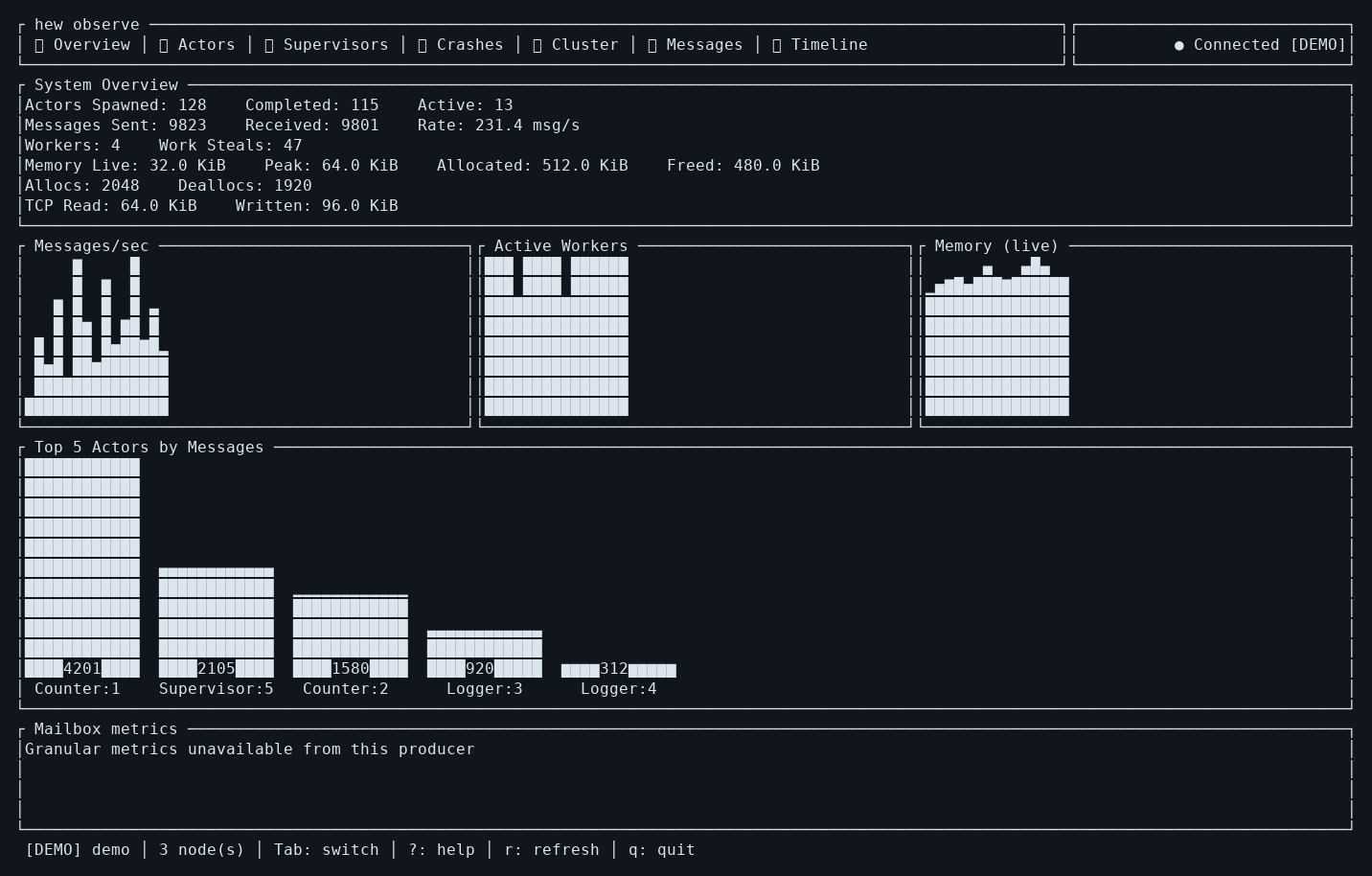The width and height of the screenshot is (1372, 876).
Task: Select the Counter:2 bar label
Action: (x=346, y=689)
